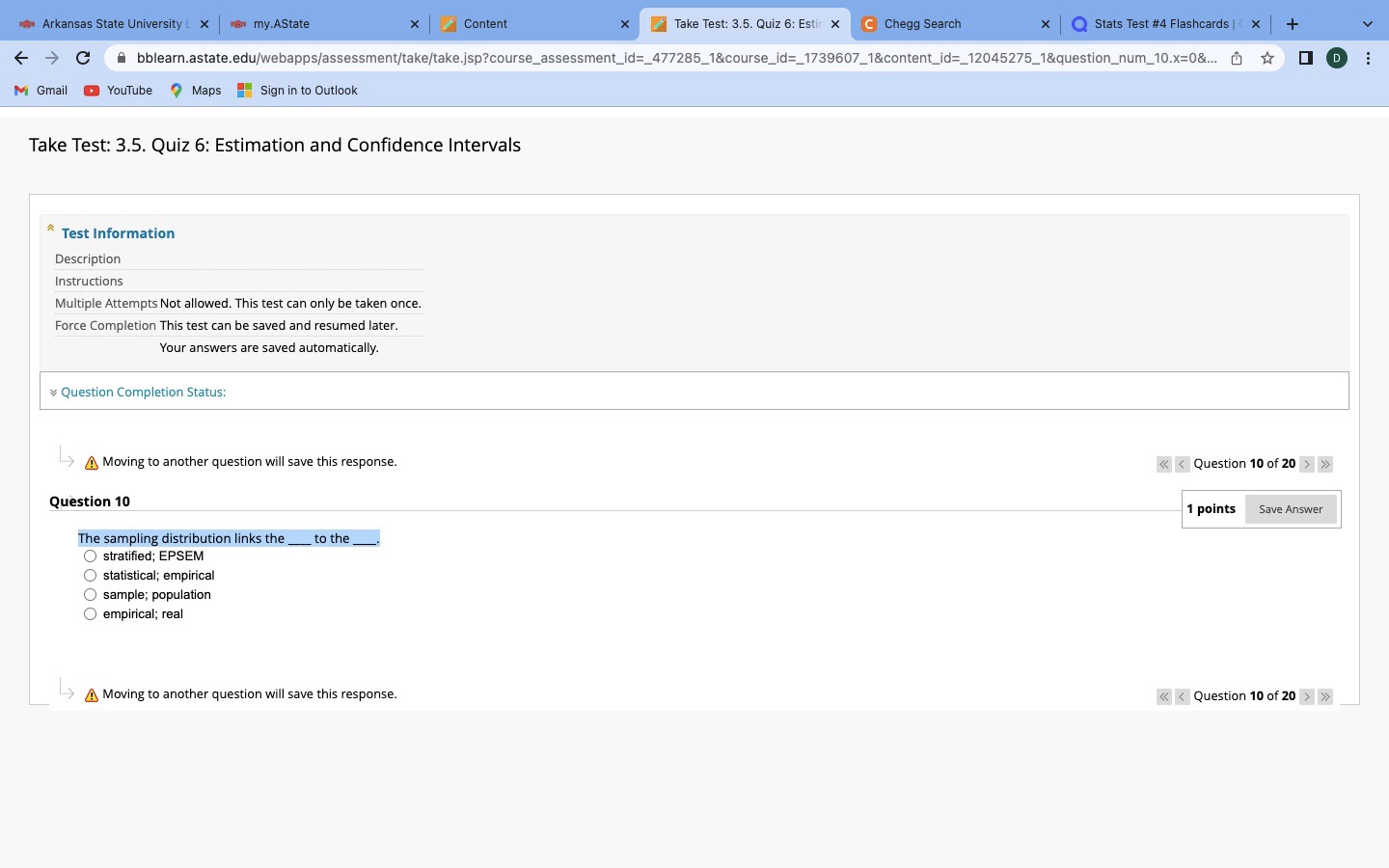Click the bottom warning triangle icon
Viewport: 1389px width, 868px height.
pyautogui.click(x=92, y=695)
